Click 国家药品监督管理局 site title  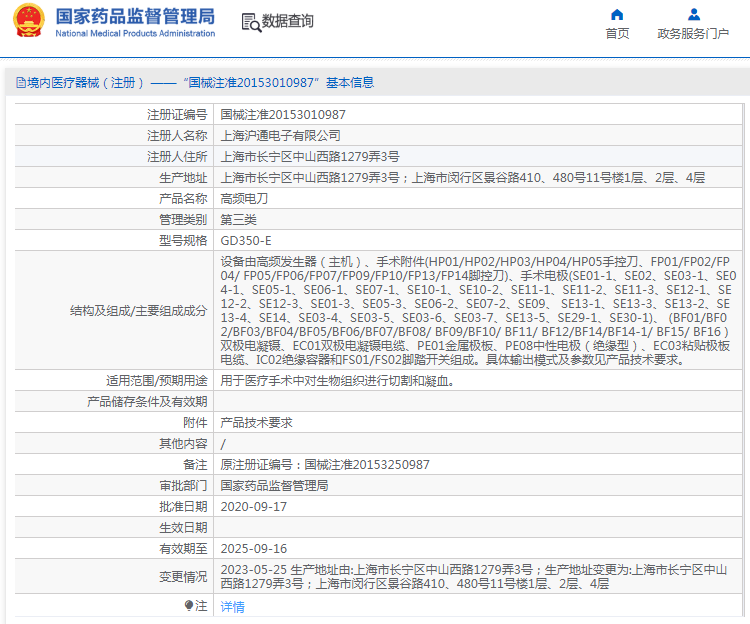click(135, 16)
